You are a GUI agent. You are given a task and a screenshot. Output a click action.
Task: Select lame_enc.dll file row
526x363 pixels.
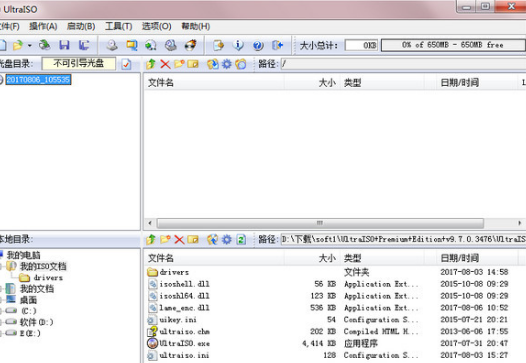[x=335, y=308]
